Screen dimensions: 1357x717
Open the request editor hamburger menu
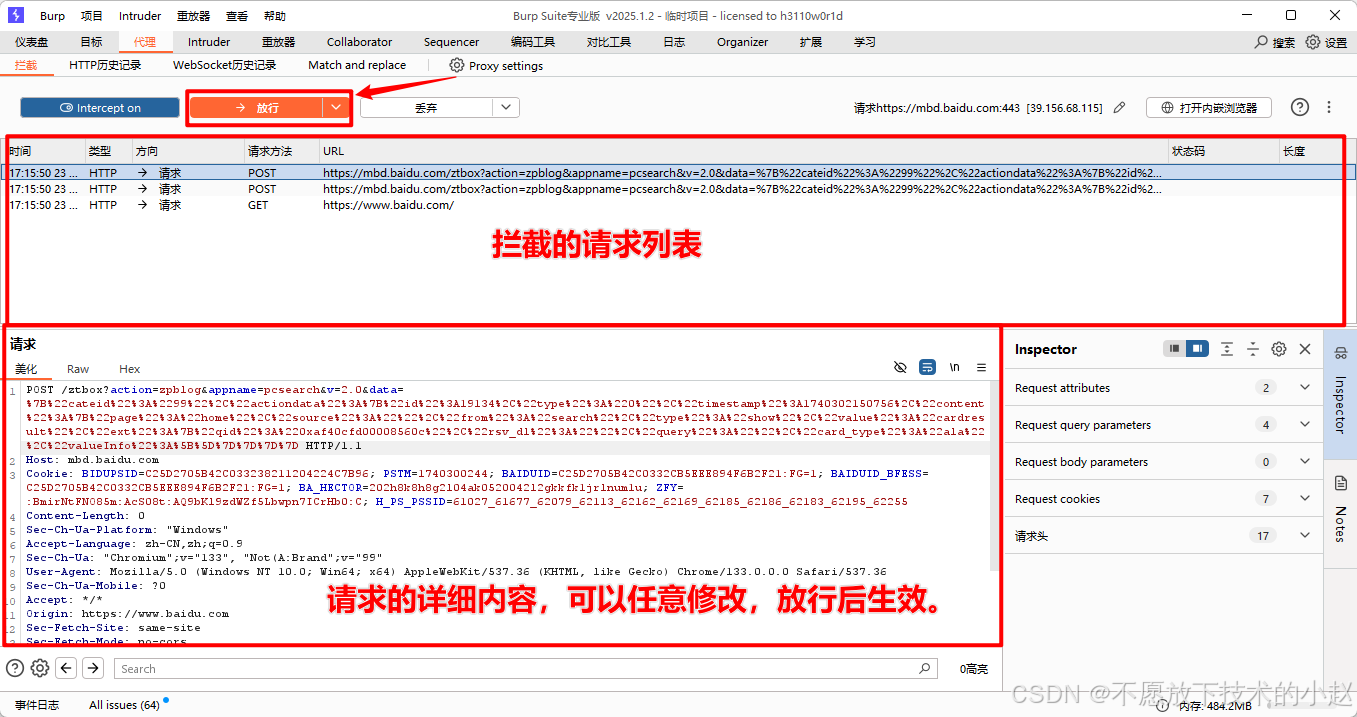click(981, 368)
